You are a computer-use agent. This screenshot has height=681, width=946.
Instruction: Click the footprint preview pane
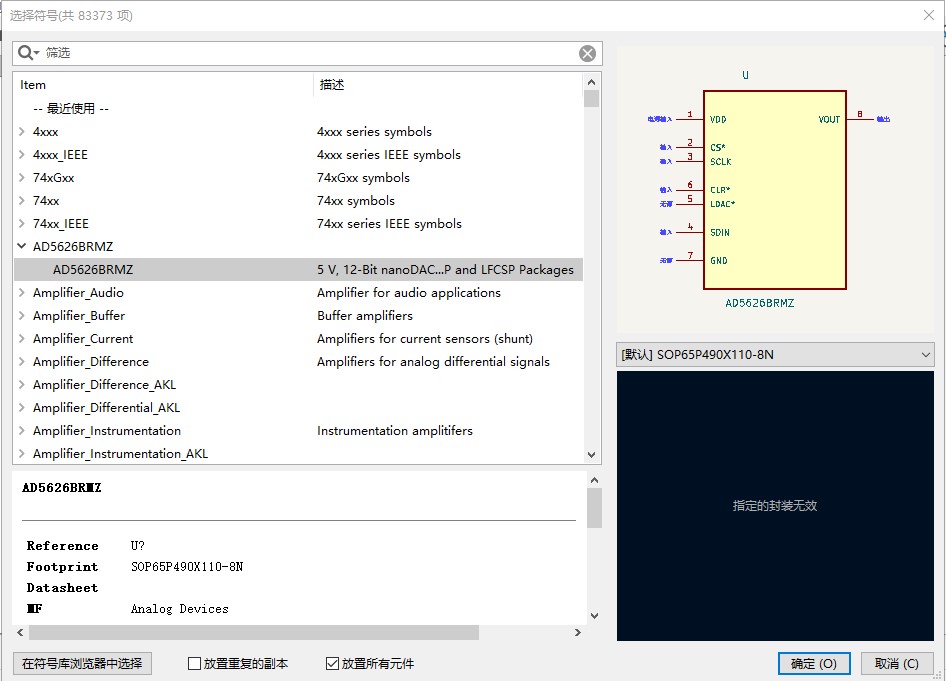[775, 506]
